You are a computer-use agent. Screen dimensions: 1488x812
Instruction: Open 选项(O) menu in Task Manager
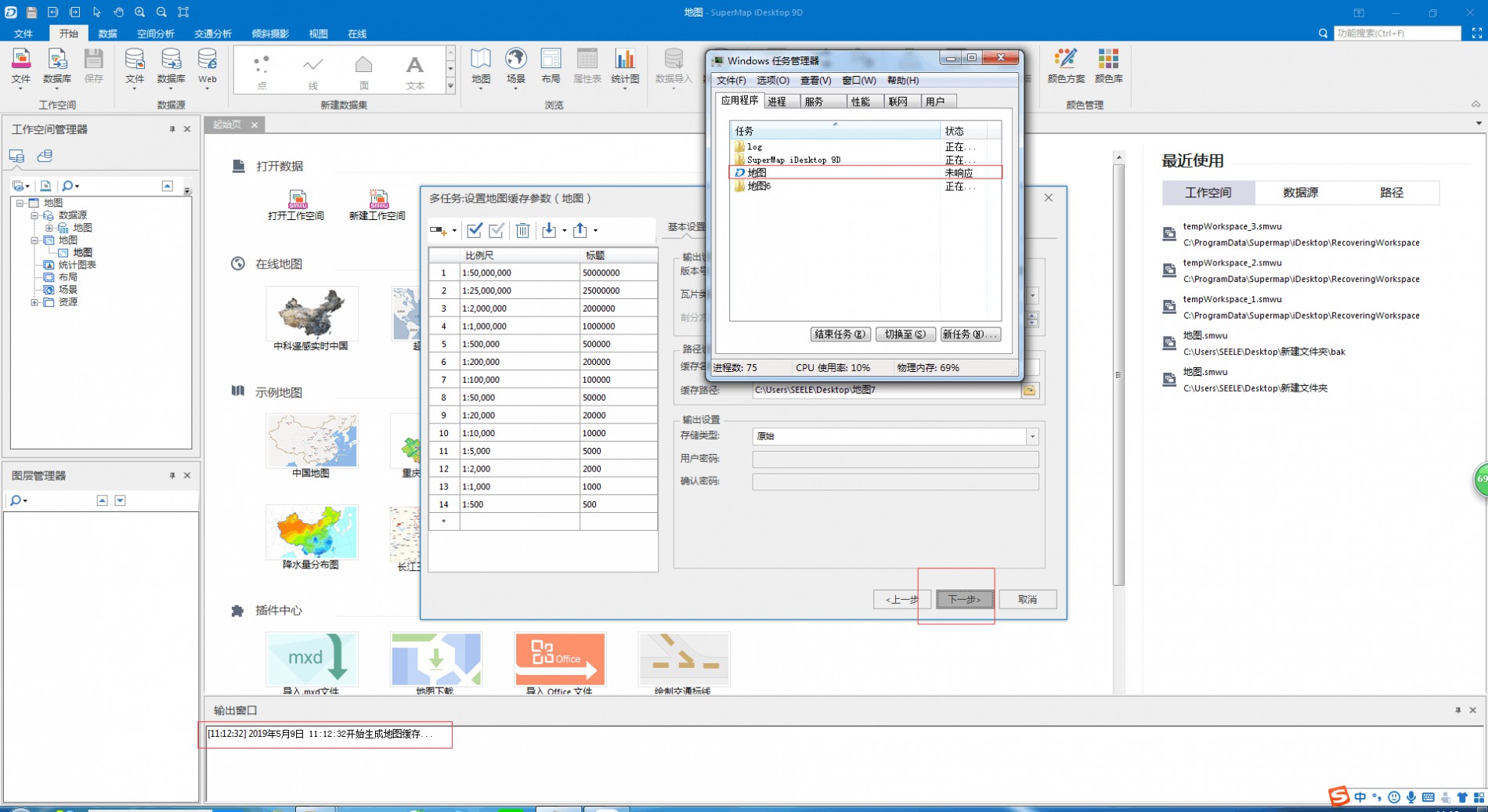tap(772, 81)
